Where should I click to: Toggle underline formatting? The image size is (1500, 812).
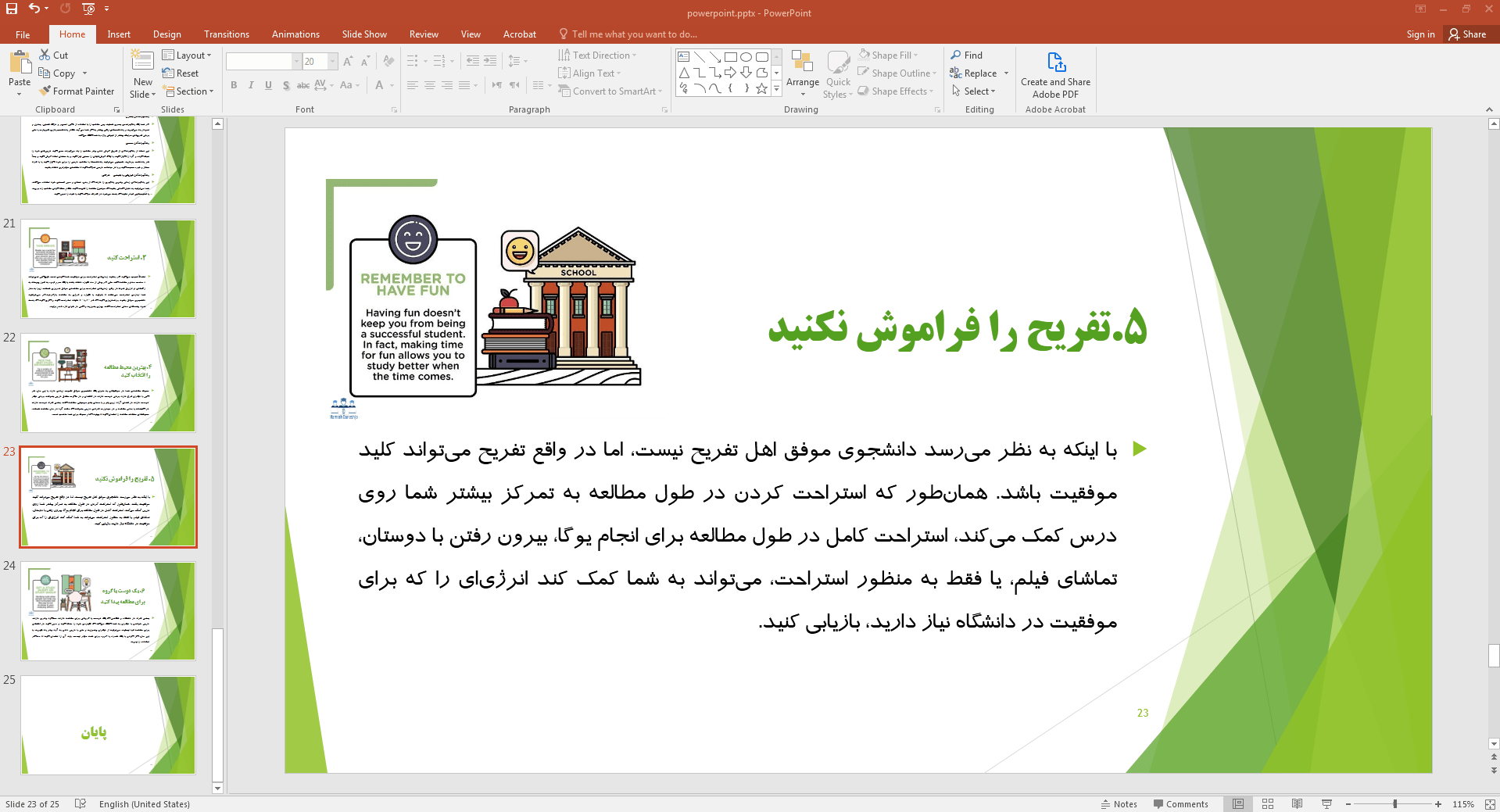(268, 86)
